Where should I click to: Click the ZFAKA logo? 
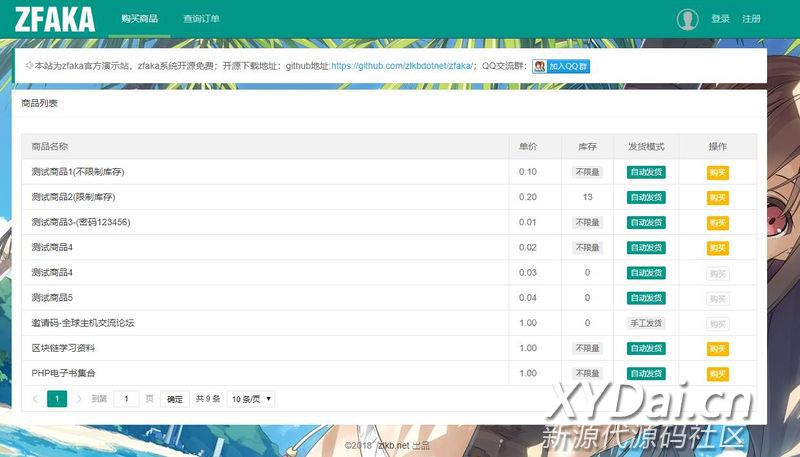pos(55,19)
